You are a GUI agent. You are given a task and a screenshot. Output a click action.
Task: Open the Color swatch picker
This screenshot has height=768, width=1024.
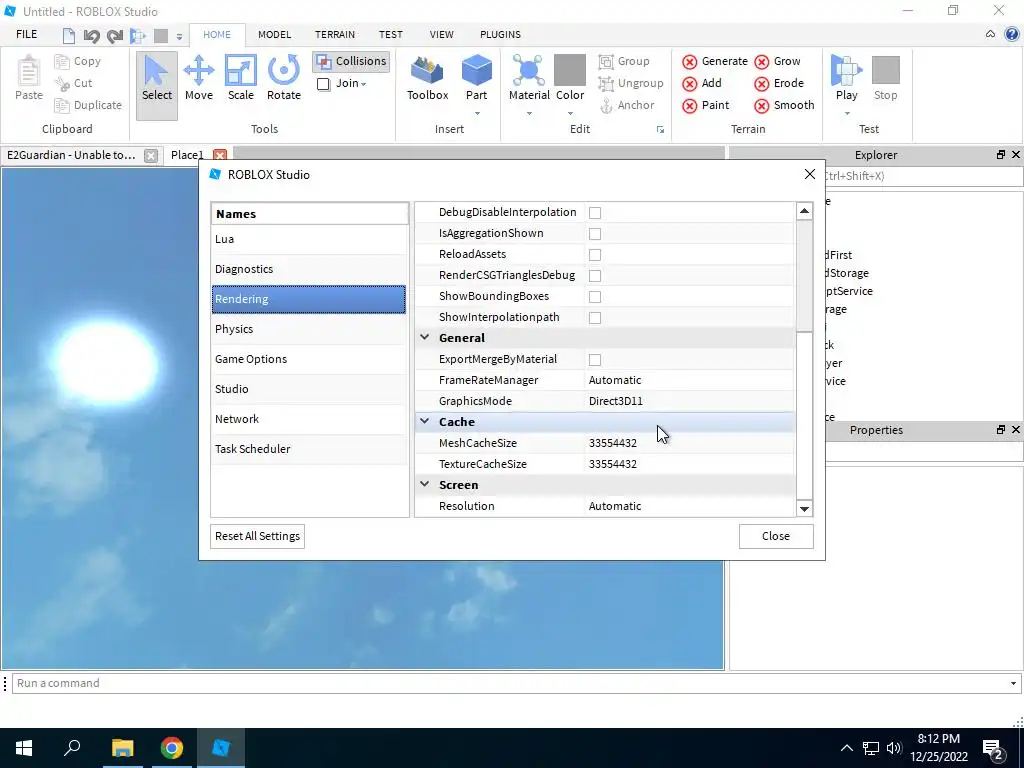tap(569, 78)
